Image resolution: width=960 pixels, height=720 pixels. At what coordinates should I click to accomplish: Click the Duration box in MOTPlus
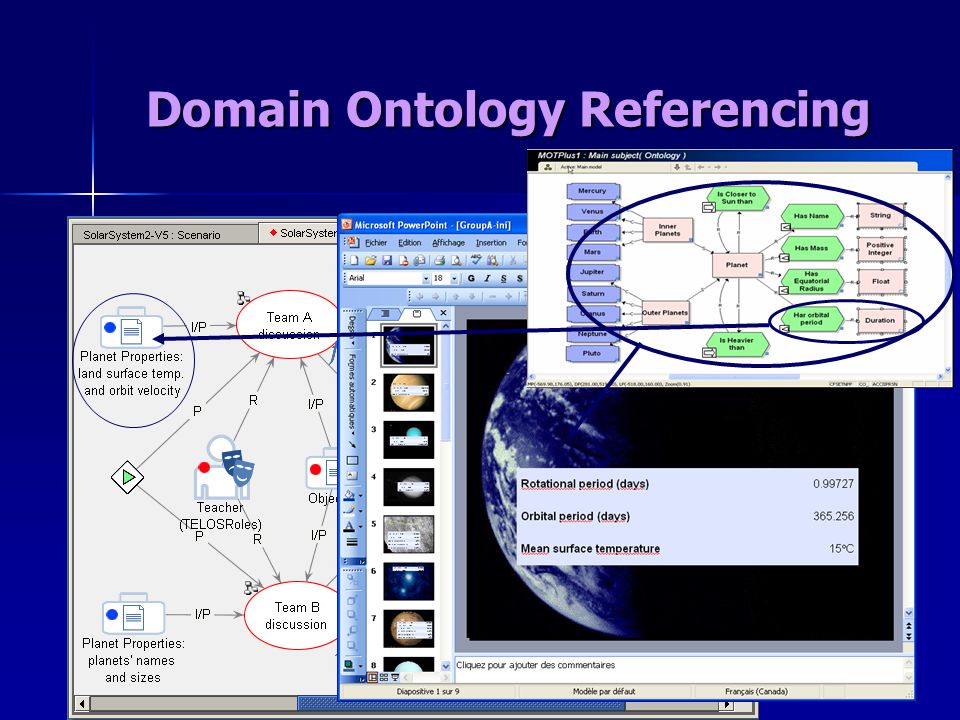[x=880, y=320]
